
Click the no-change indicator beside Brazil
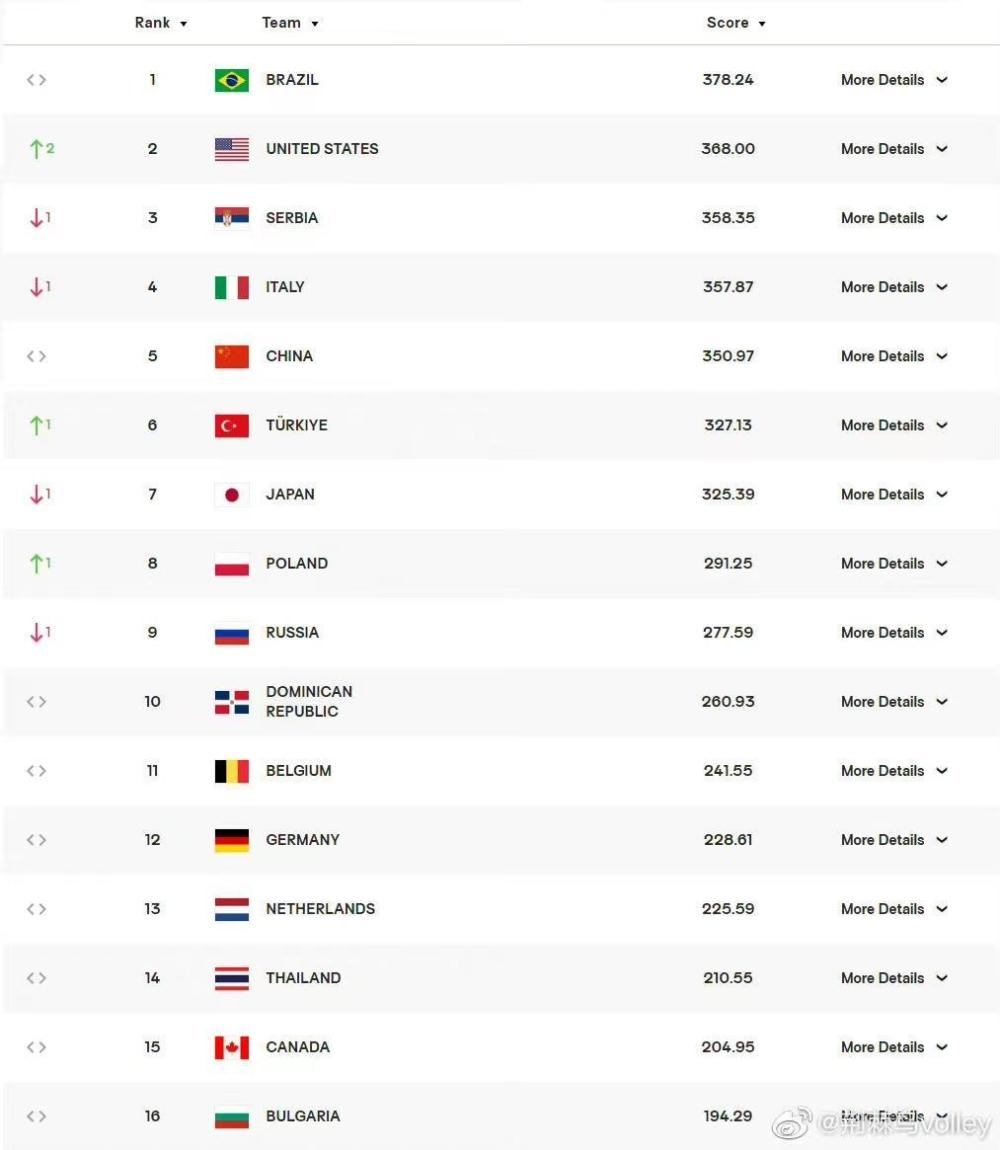pos(37,80)
